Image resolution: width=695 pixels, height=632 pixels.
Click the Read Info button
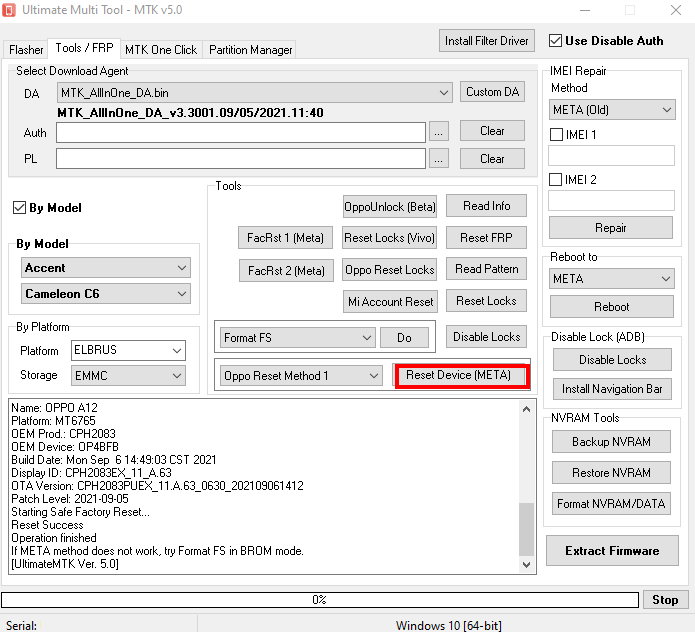(486, 206)
